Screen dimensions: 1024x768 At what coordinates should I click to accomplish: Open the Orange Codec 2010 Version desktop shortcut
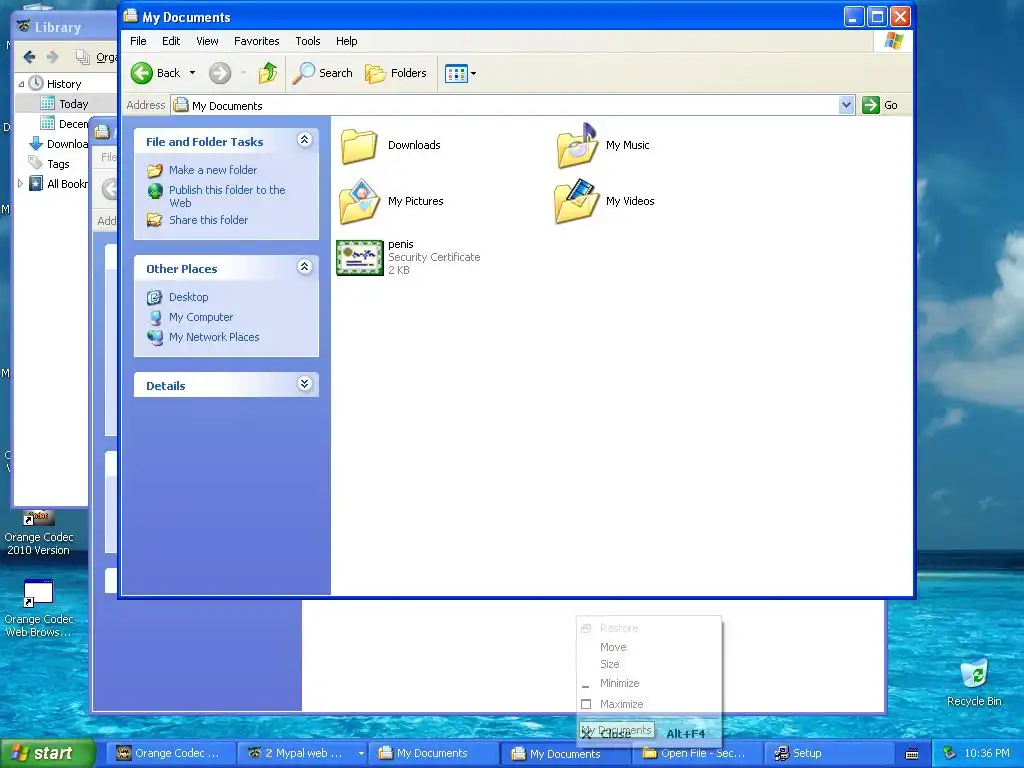point(39,532)
